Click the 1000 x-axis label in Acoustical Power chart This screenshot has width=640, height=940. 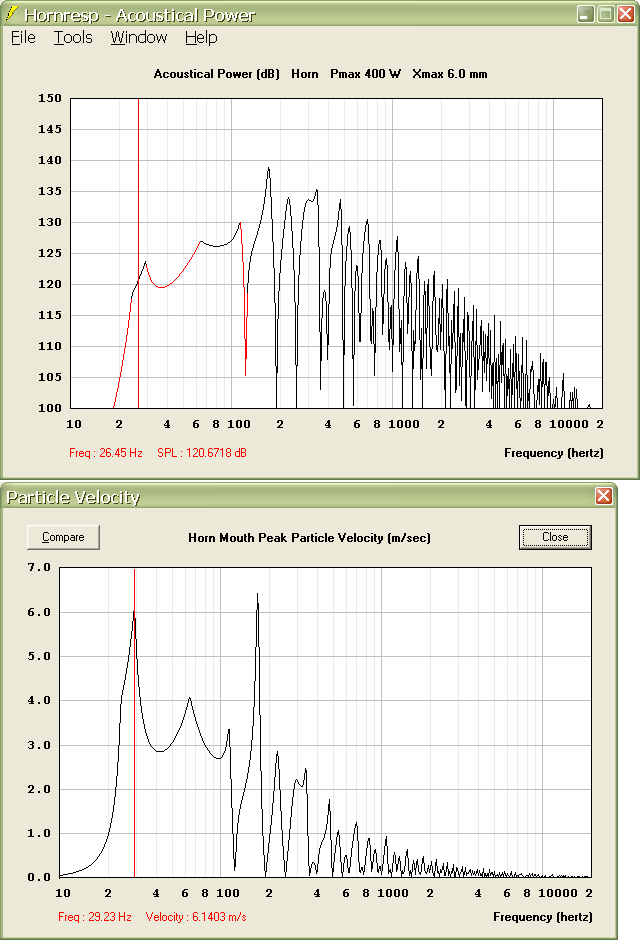(x=404, y=424)
